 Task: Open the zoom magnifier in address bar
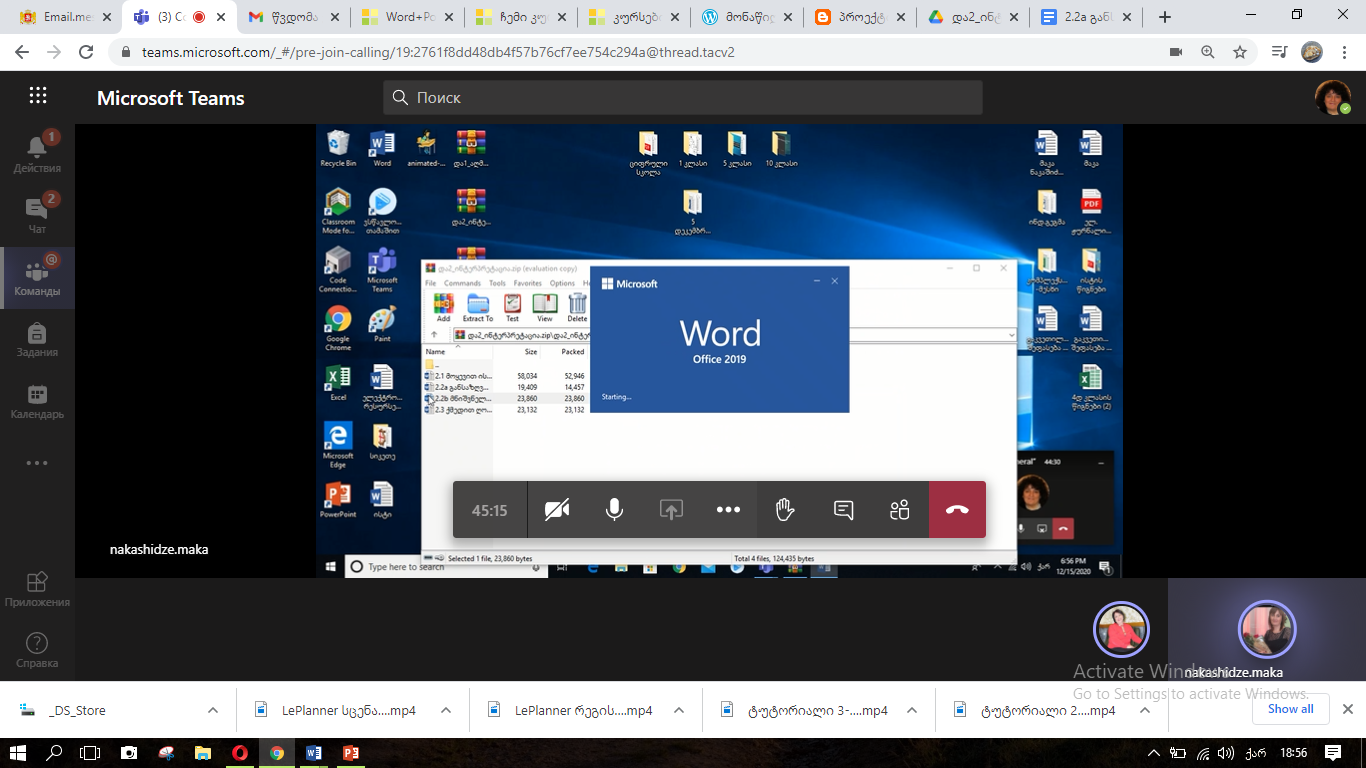(1207, 52)
